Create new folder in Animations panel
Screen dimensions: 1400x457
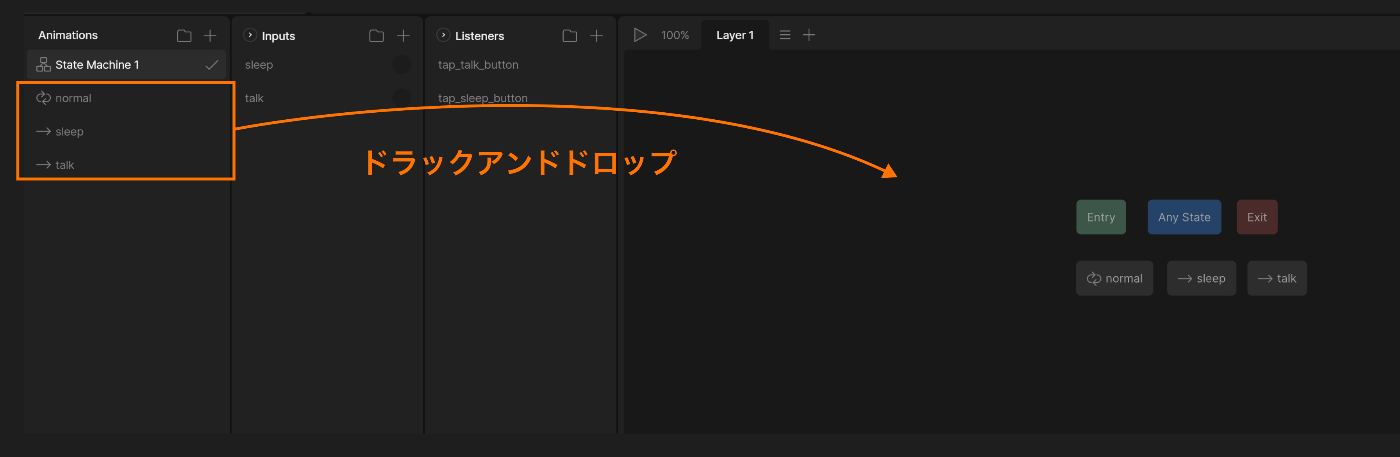point(184,36)
